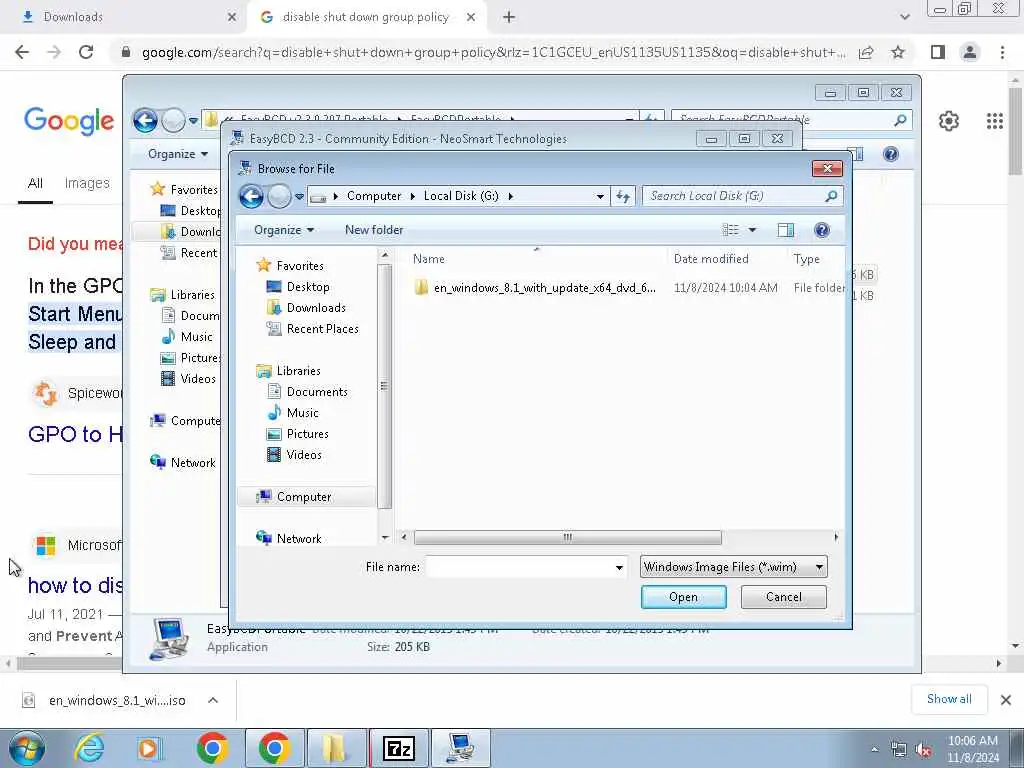Open Chrome three-dot menu
1024x768 pixels.
coord(1002,52)
